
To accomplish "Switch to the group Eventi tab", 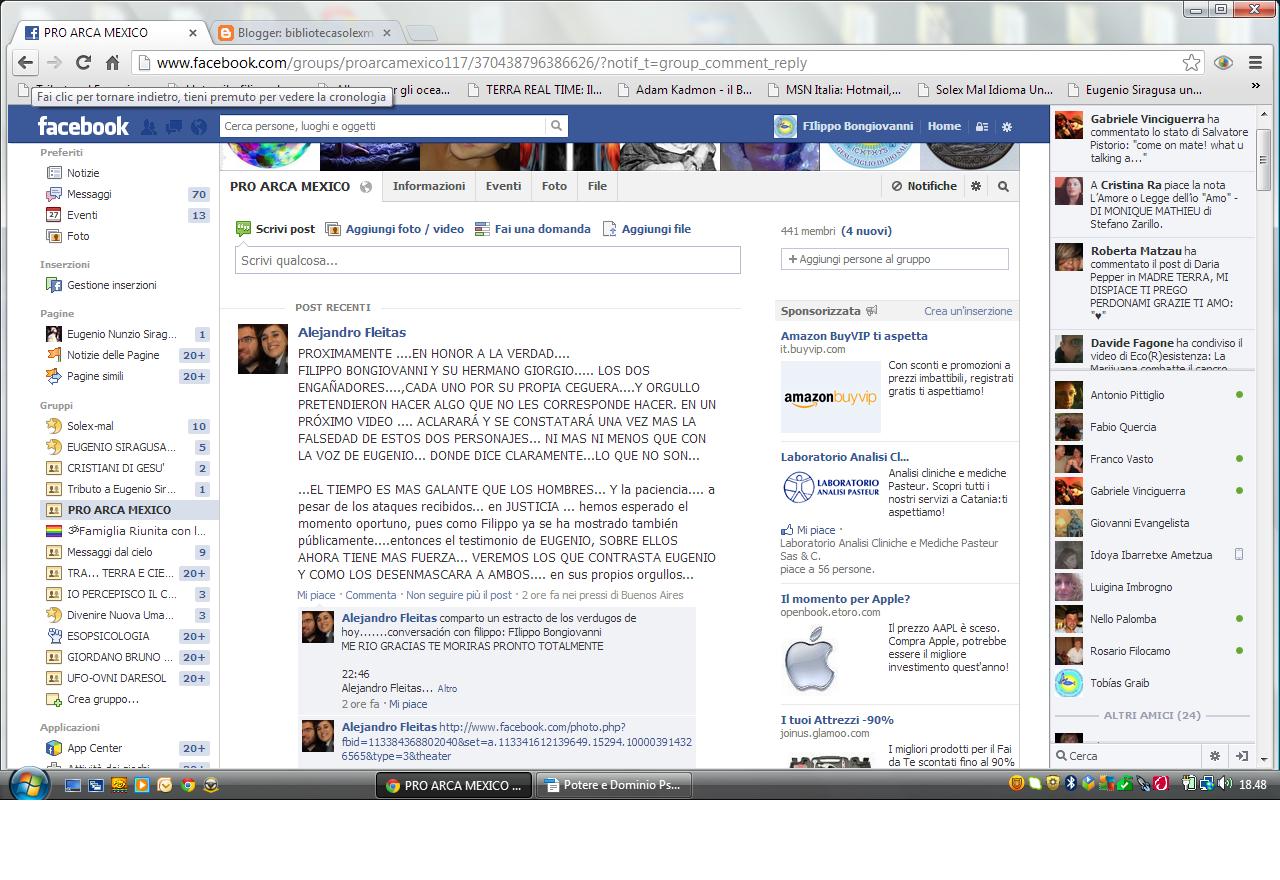I will (x=503, y=186).
